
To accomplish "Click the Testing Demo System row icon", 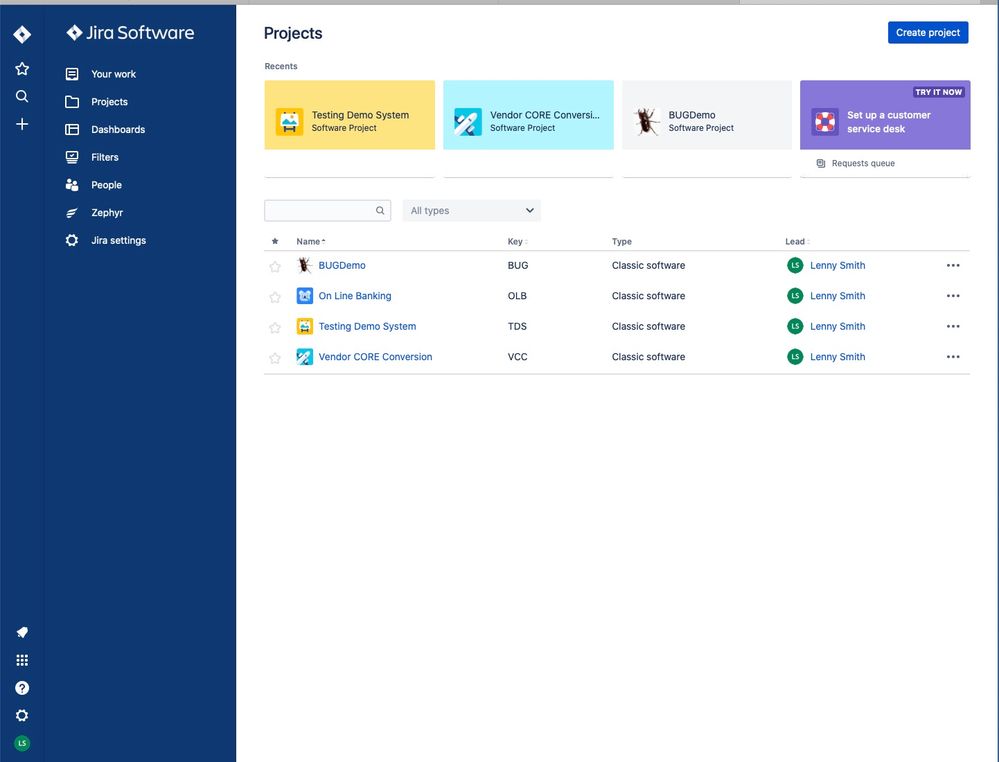I will coord(305,326).
